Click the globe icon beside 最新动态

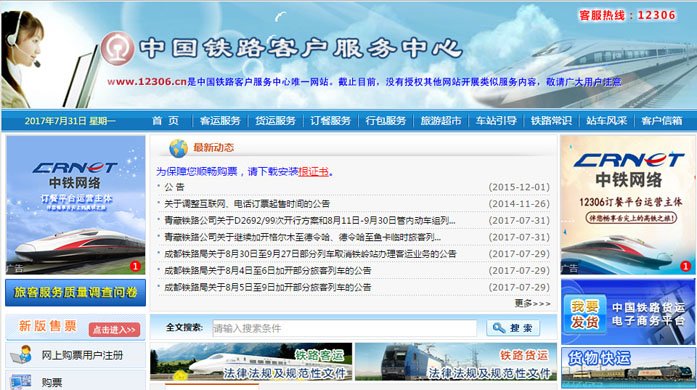pyautogui.click(x=178, y=148)
